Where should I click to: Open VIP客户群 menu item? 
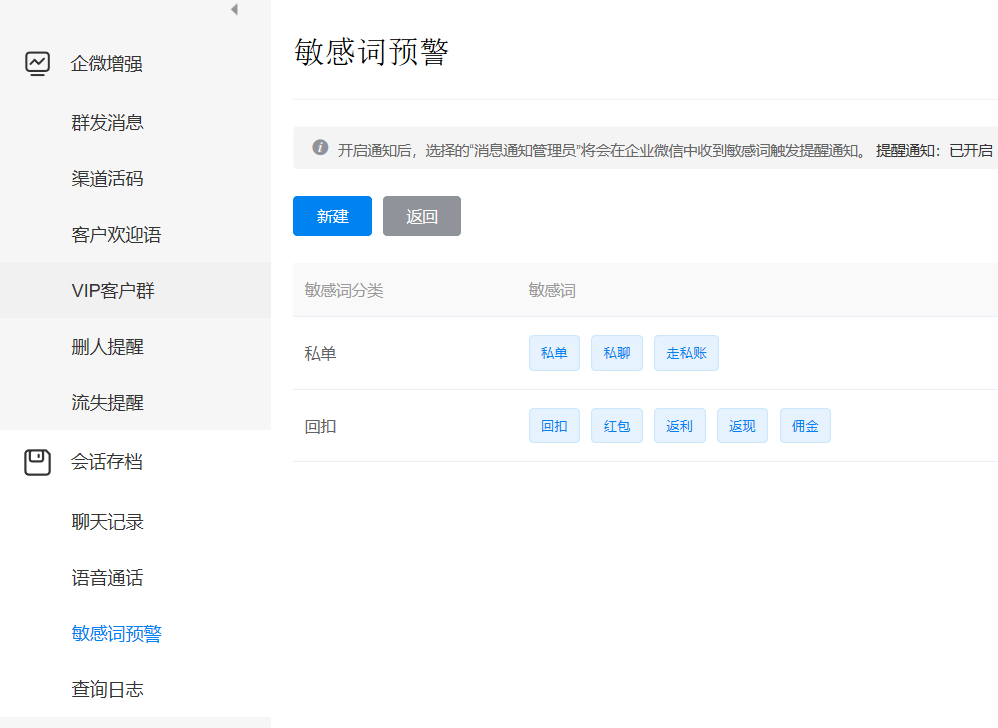coord(113,291)
